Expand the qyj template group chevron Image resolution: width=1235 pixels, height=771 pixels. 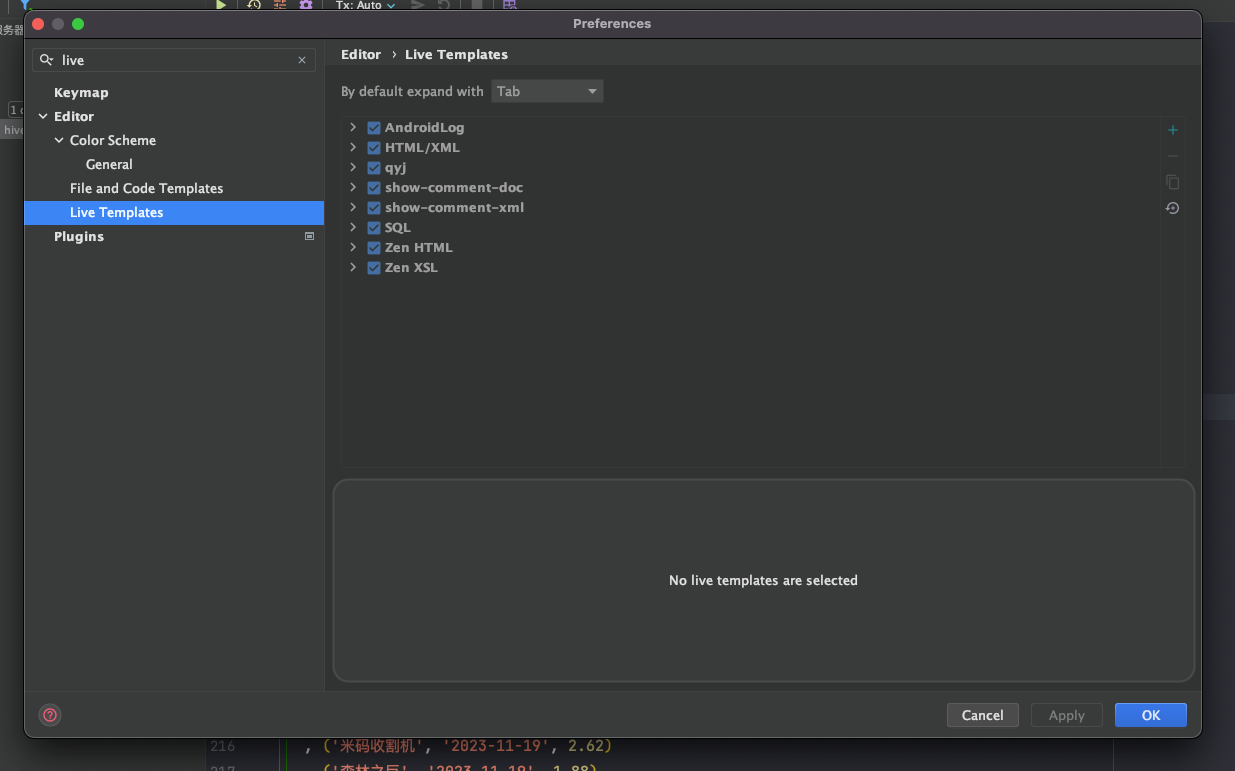coord(353,168)
